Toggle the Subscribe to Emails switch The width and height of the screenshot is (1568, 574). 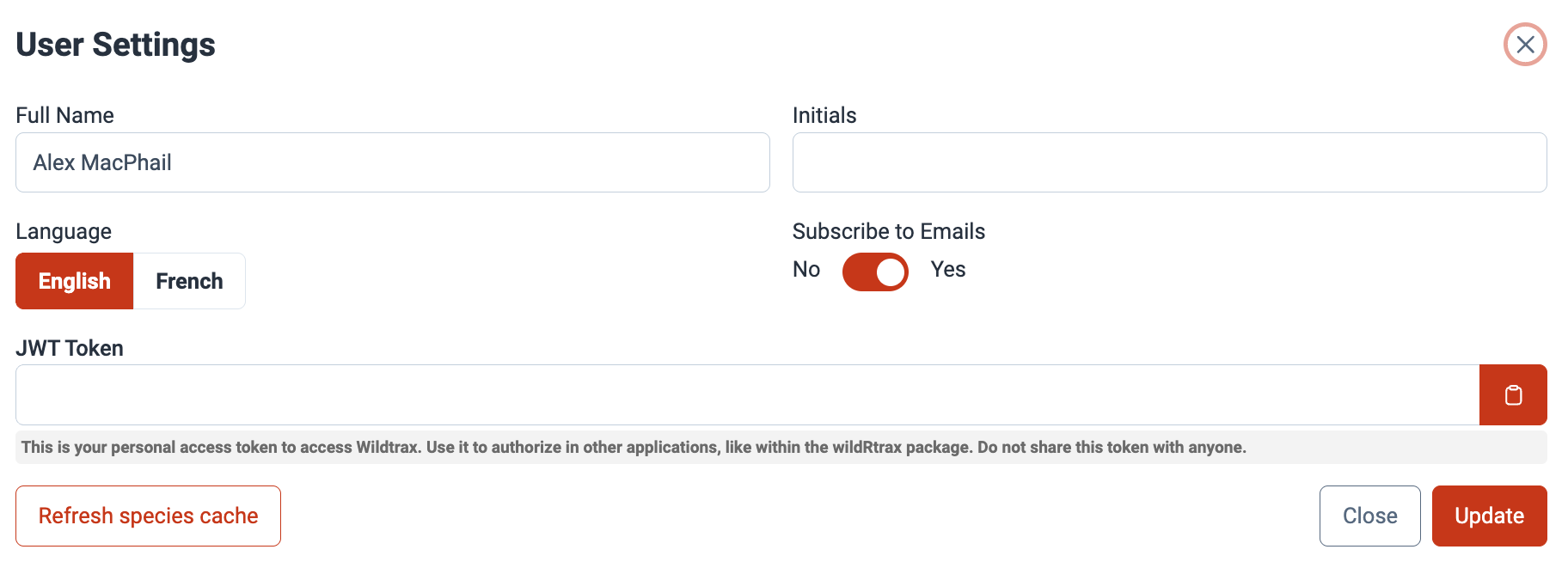click(875, 272)
